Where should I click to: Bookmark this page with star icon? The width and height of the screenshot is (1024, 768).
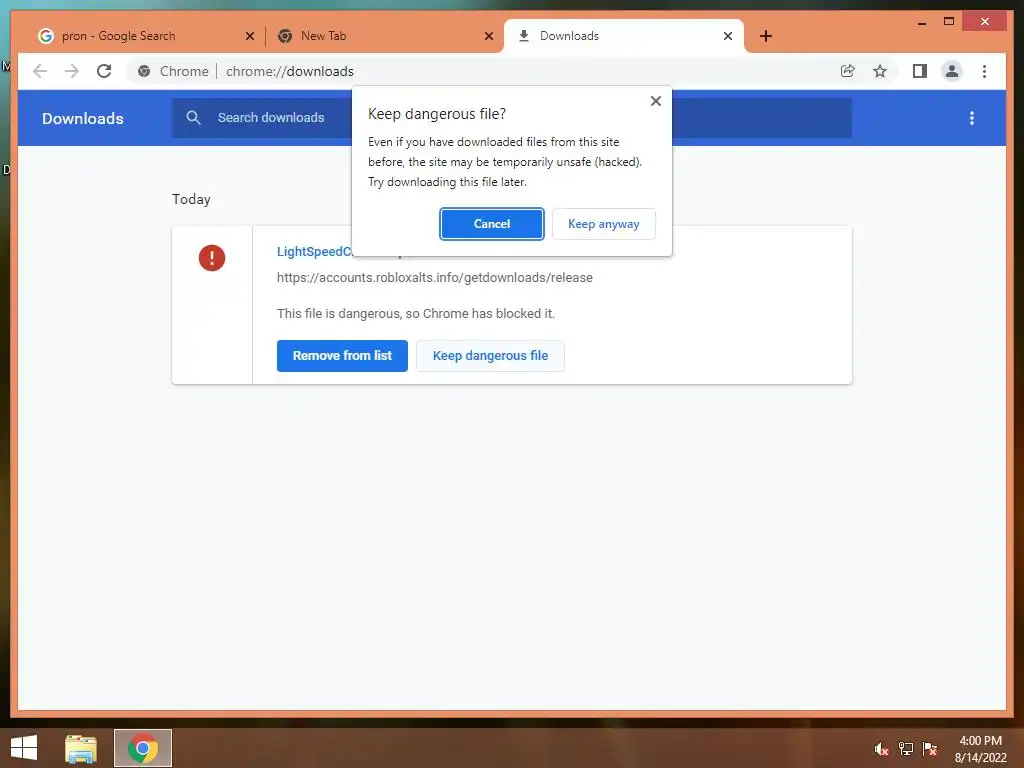pos(880,71)
